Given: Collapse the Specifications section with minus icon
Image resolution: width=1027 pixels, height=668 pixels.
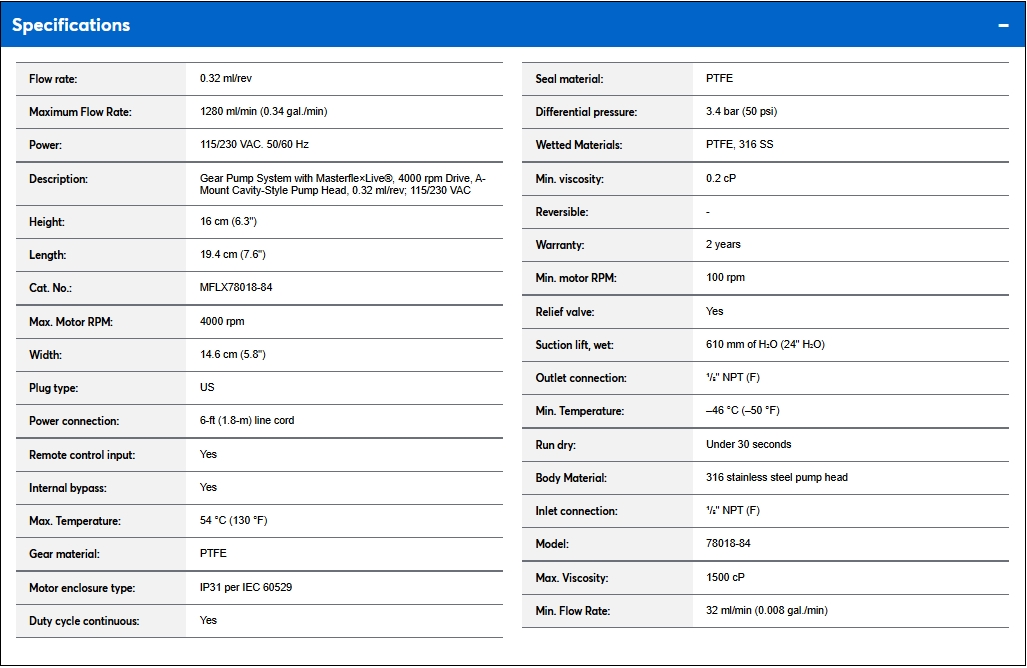Looking at the screenshot, I should (1003, 25).
